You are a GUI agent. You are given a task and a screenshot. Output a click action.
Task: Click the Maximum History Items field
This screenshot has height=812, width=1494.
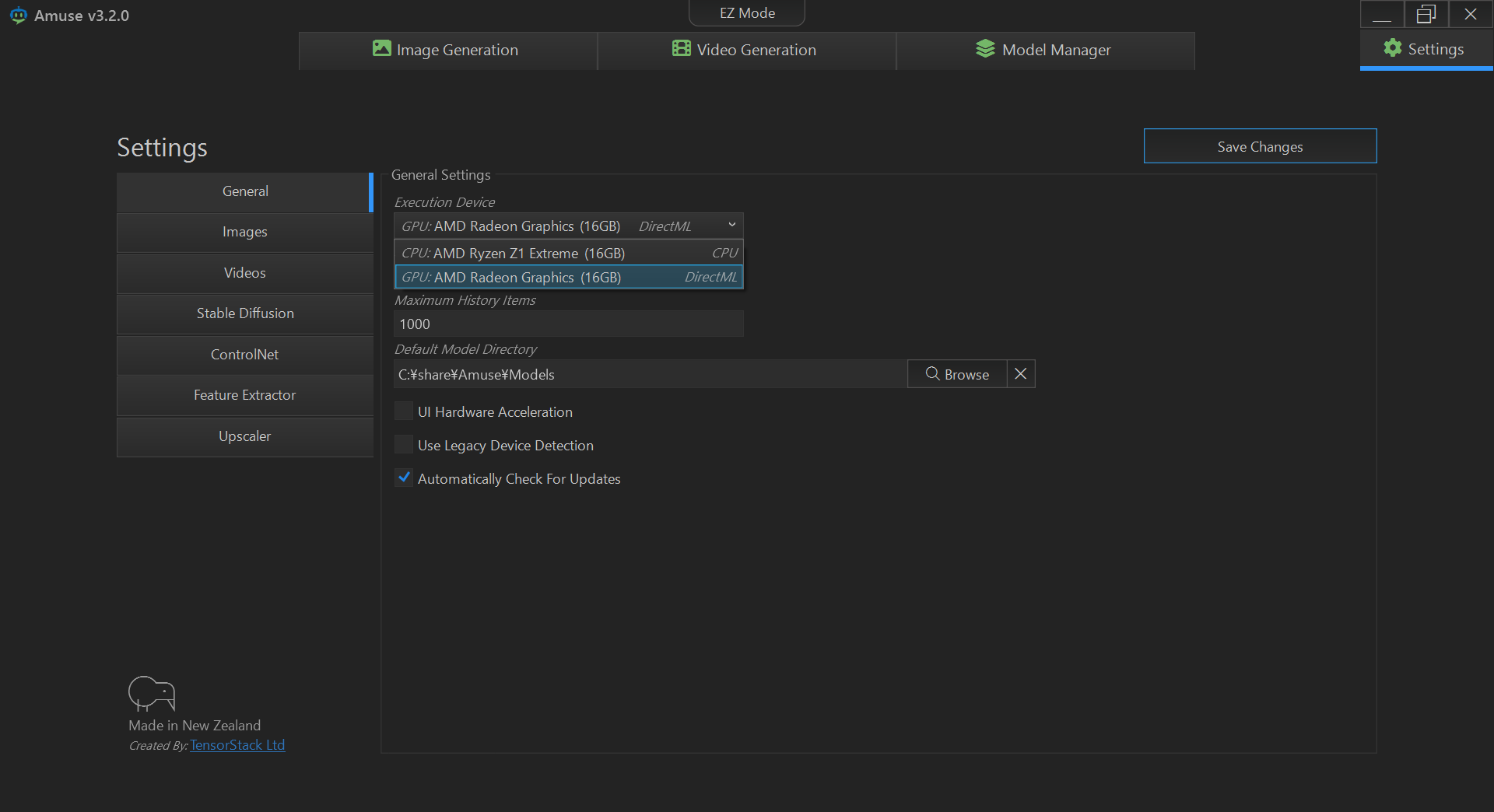[569, 324]
